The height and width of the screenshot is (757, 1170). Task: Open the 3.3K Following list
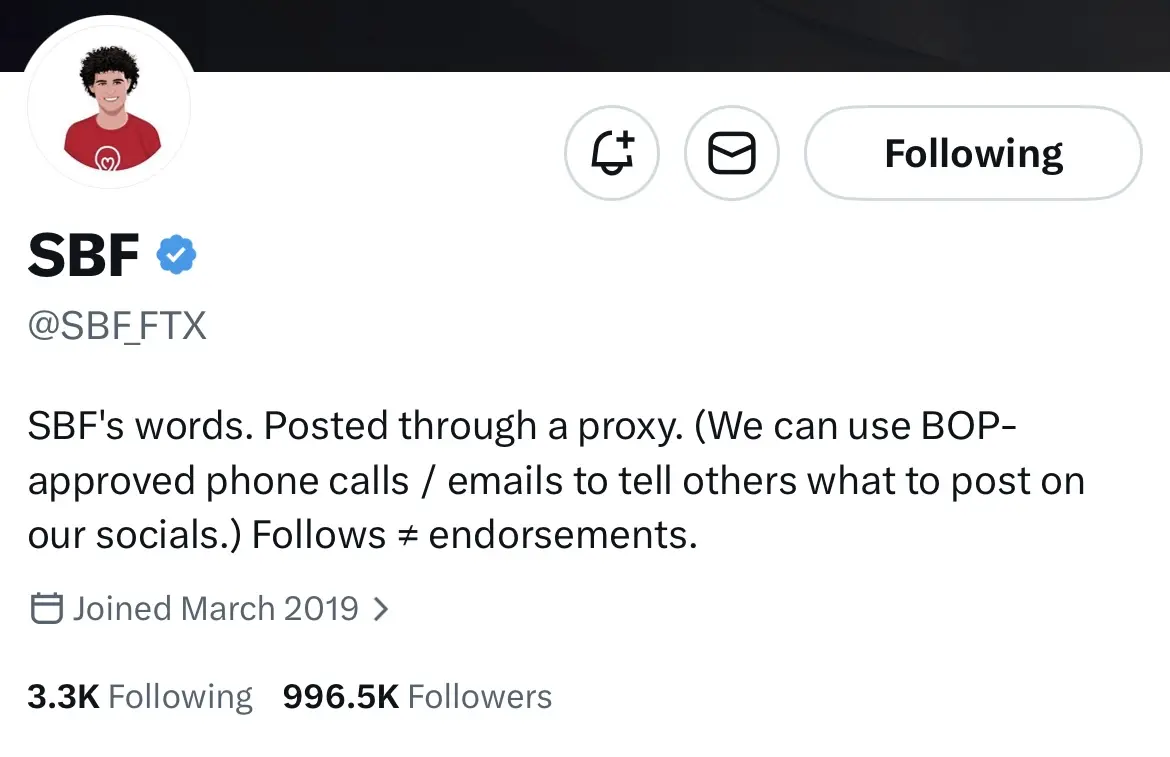pos(140,696)
